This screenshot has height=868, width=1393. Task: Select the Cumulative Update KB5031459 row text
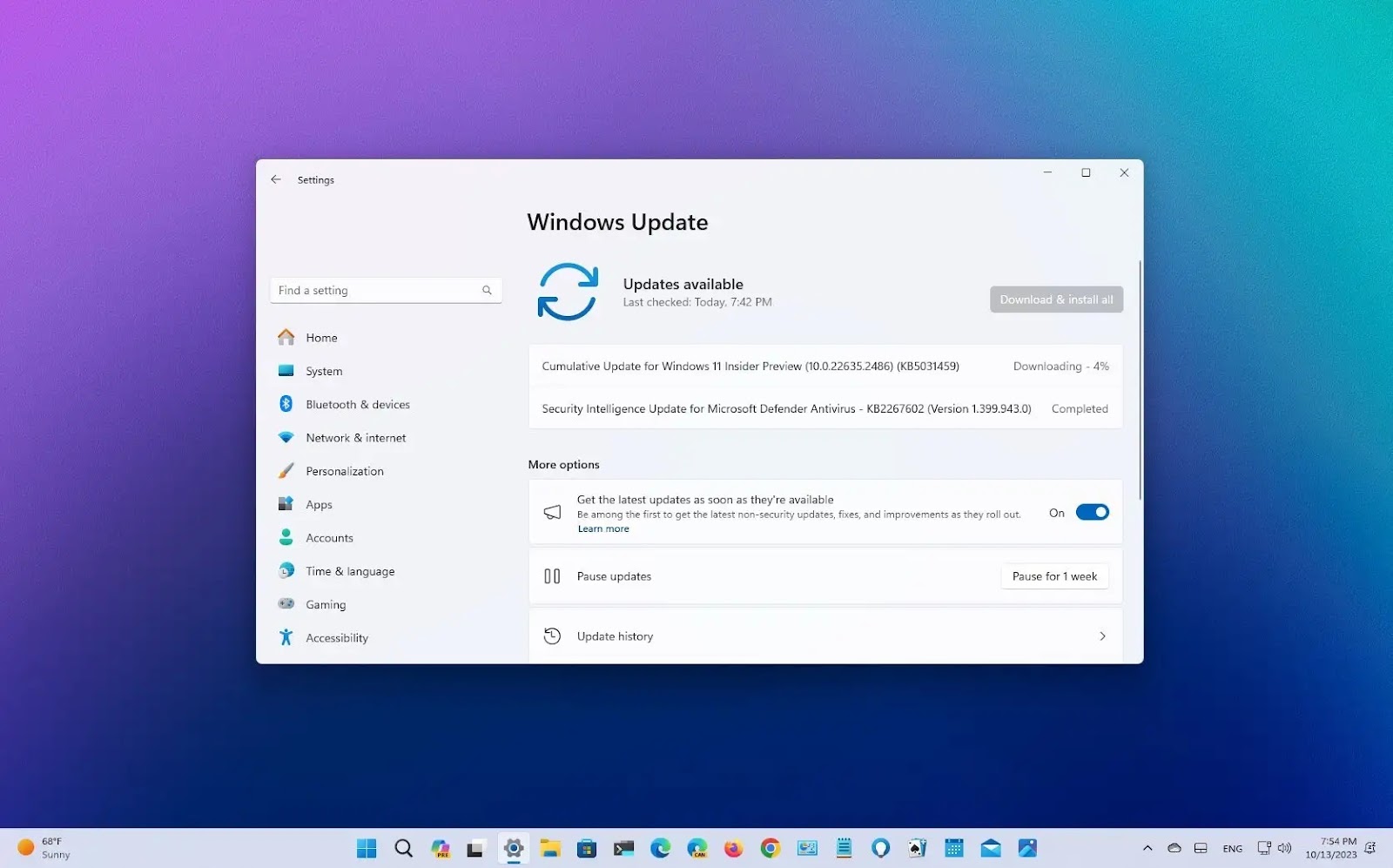pyautogui.click(x=750, y=367)
